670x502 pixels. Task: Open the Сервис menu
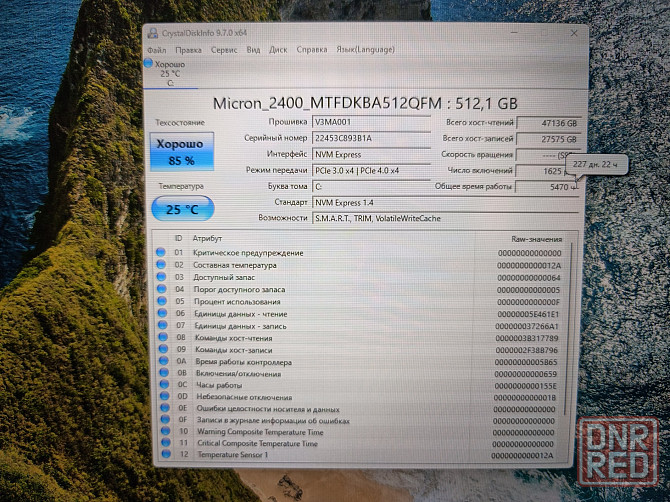pyautogui.click(x=224, y=49)
